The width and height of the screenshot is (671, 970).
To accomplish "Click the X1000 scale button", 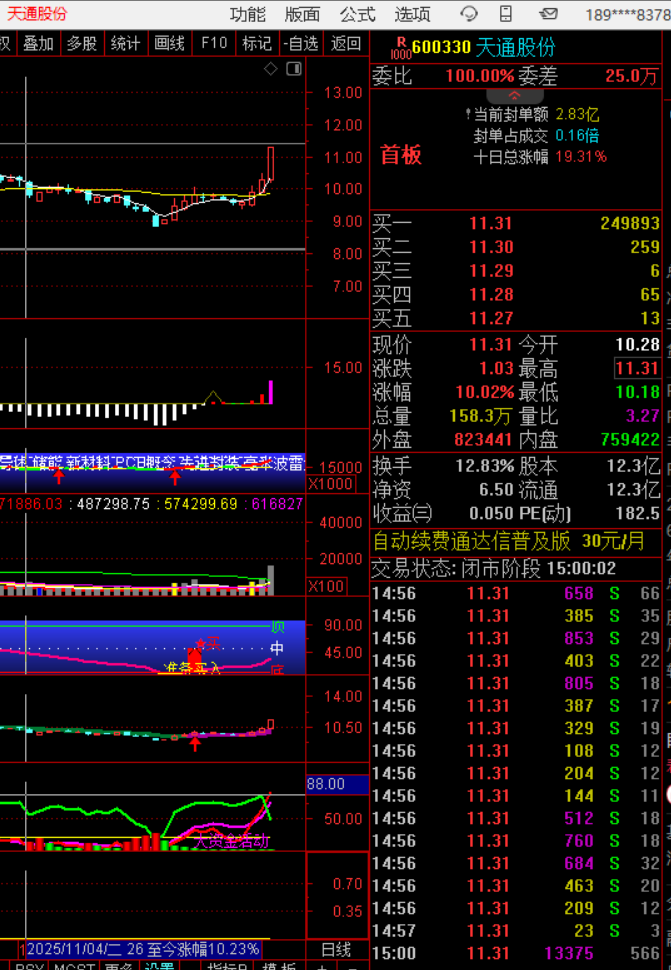I will (x=330, y=484).
